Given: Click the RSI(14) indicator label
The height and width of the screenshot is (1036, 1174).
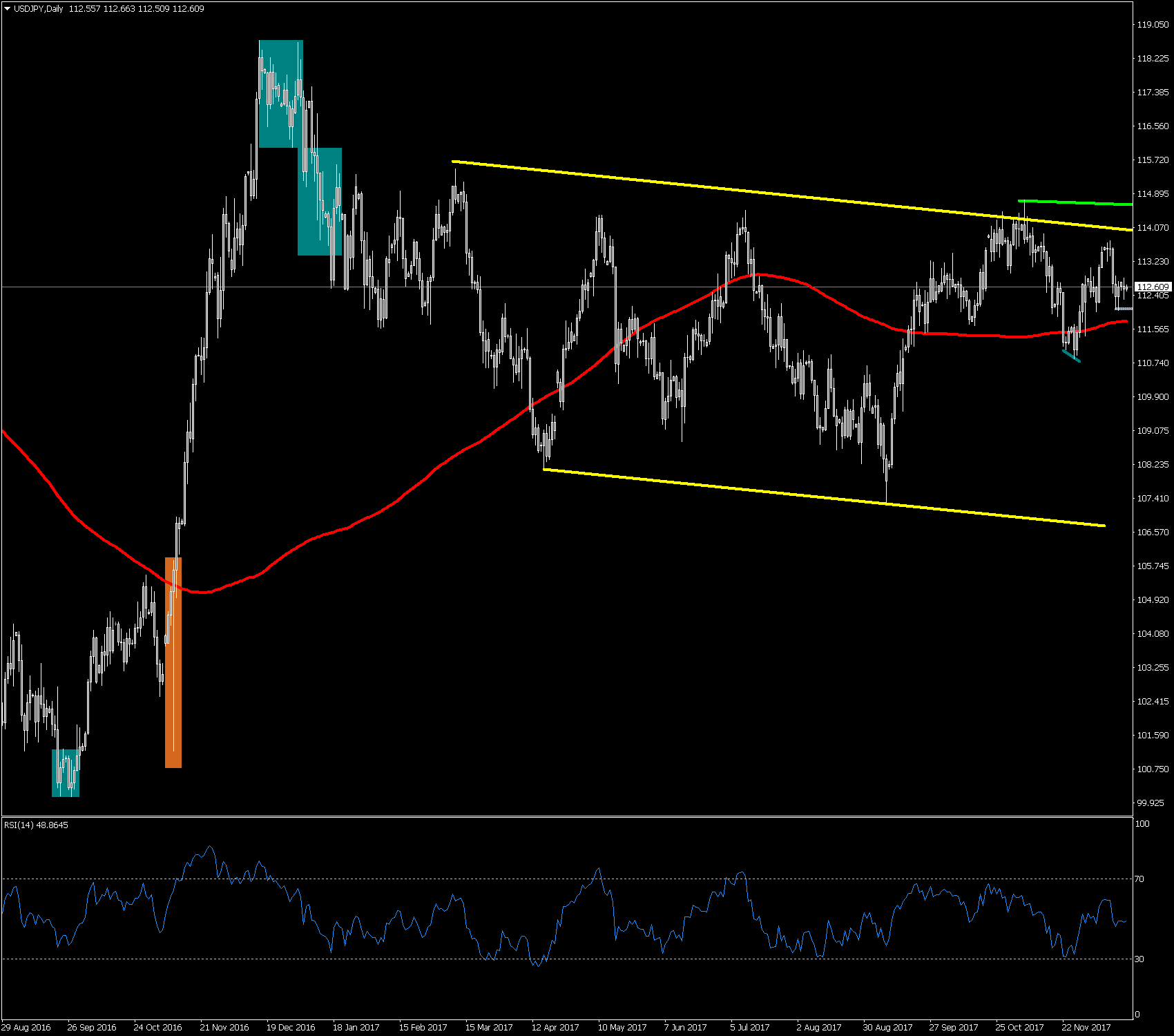Looking at the screenshot, I should click(36, 825).
